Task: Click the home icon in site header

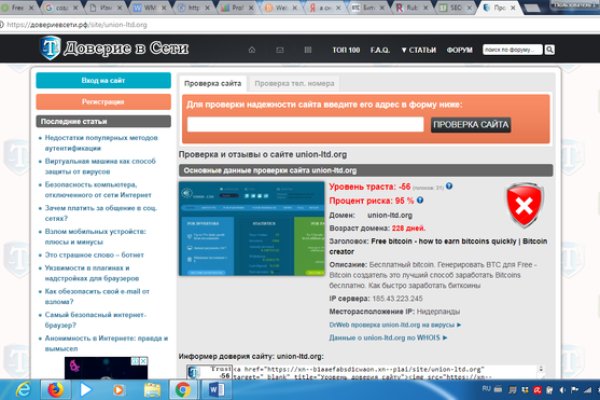Action: (252, 49)
